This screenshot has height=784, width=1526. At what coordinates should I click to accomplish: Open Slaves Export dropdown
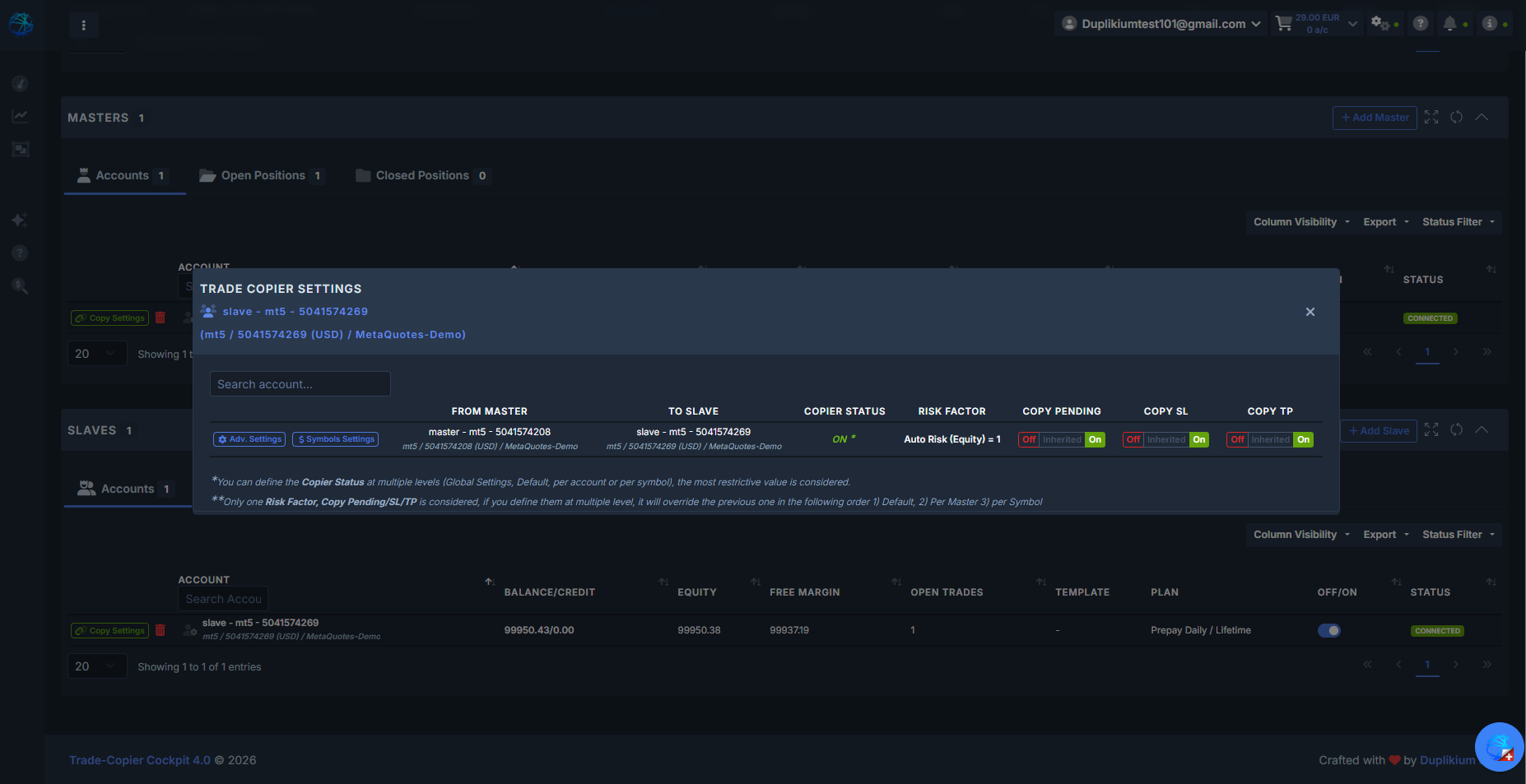tap(1386, 535)
